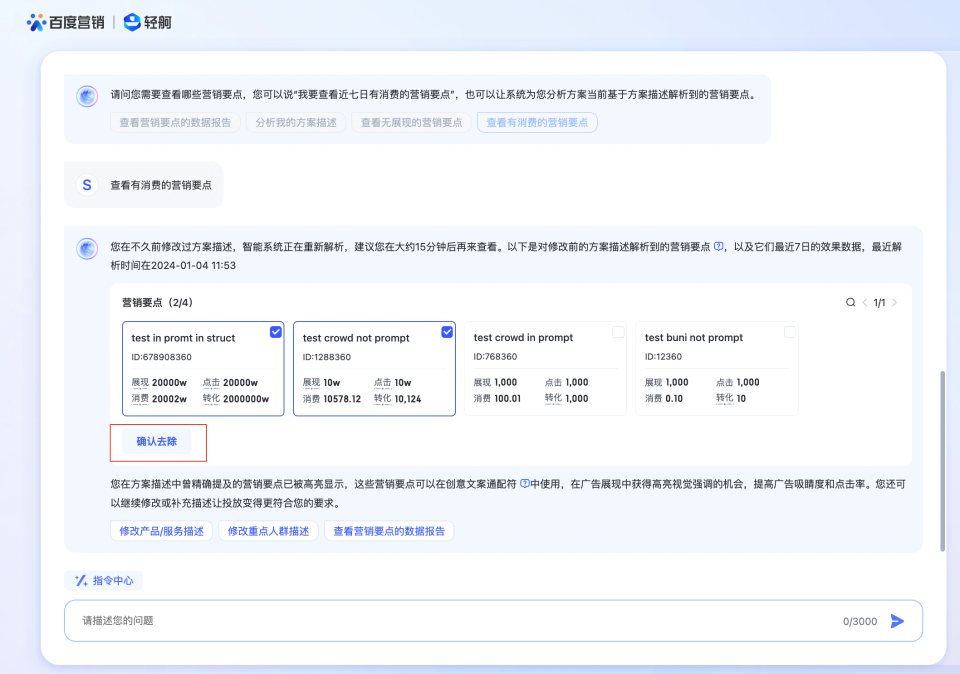The image size is (960, 674).
Task: Click help icon beside 创意文案通配符
Action: click(x=524, y=484)
